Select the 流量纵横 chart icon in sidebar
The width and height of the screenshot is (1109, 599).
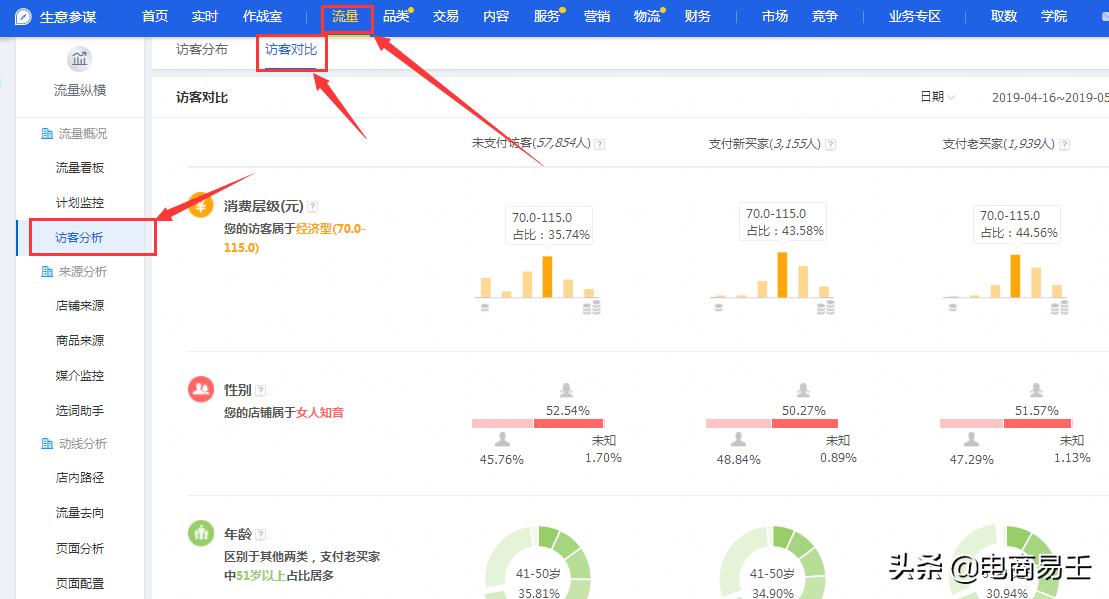pyautogui.click(x=81, y=60)
